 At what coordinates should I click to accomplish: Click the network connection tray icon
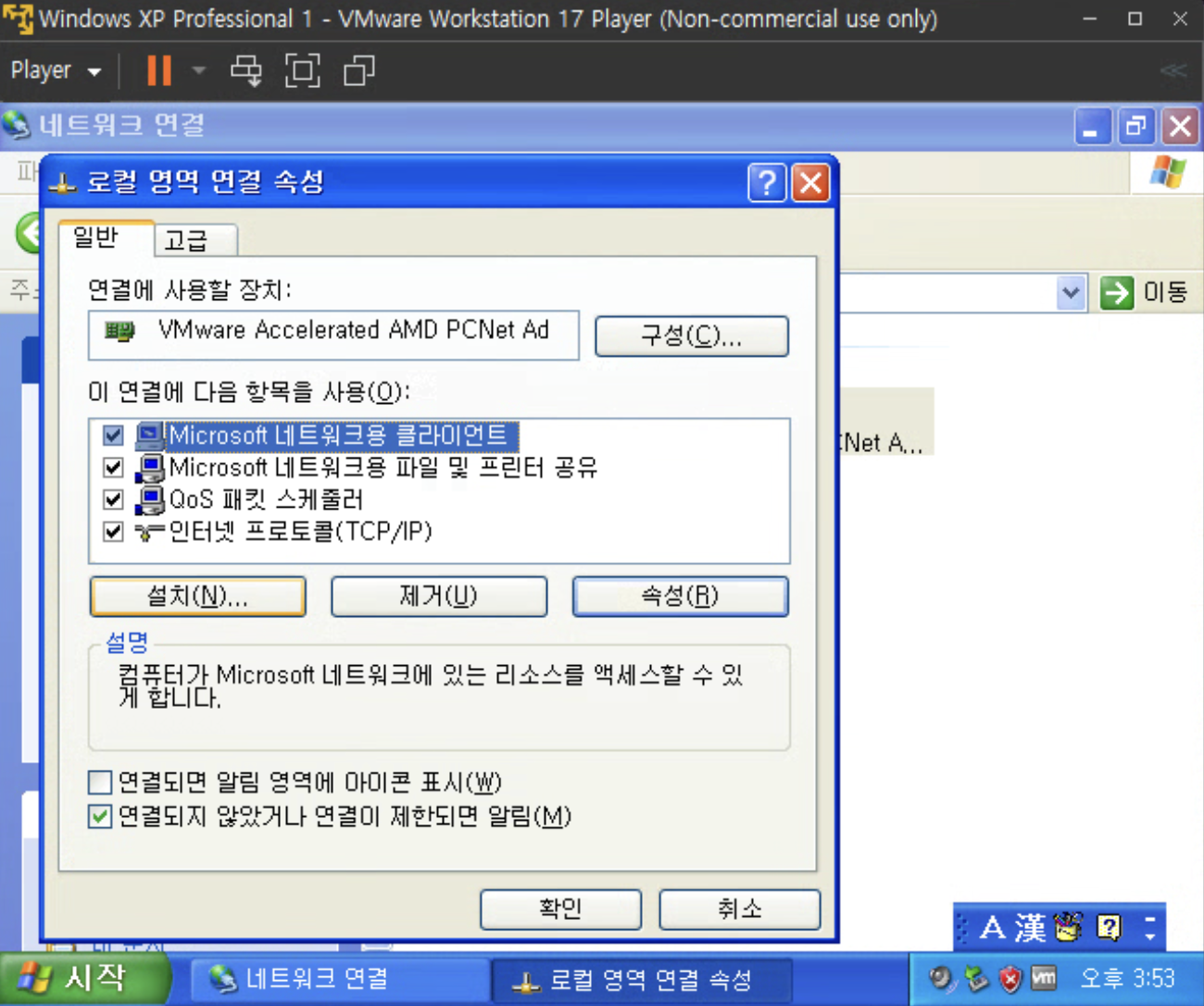click(x=976, y=978)
